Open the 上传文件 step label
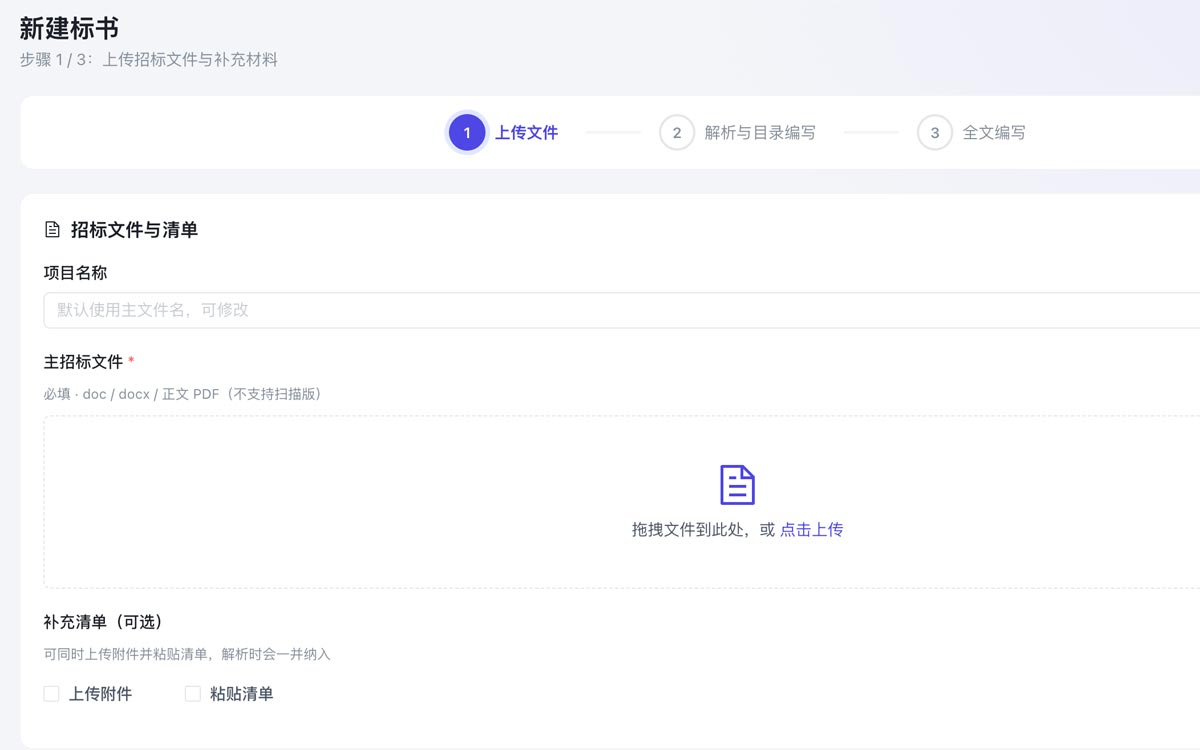 (x=527, y=132)
